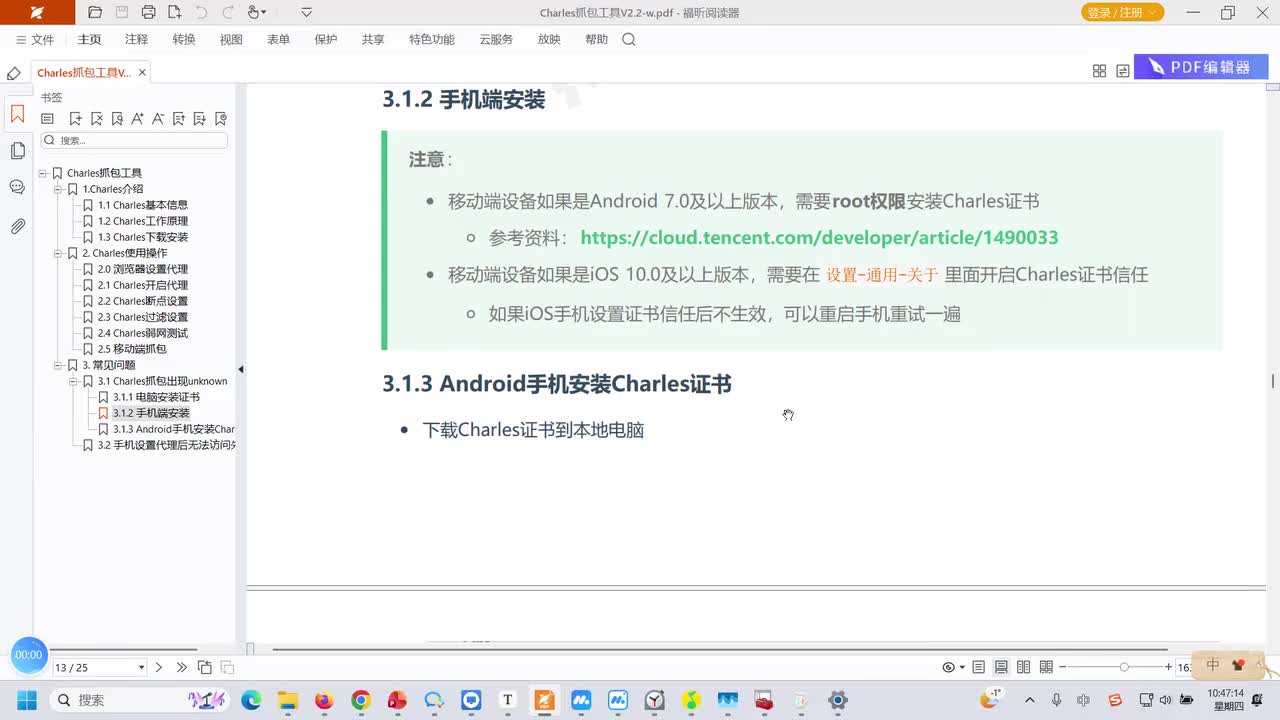This screenshot has height=720, width=1280.
Task: Select bookmark 2.5 移动端抓包
Action: pyautogui.click(x=132, y=349)
